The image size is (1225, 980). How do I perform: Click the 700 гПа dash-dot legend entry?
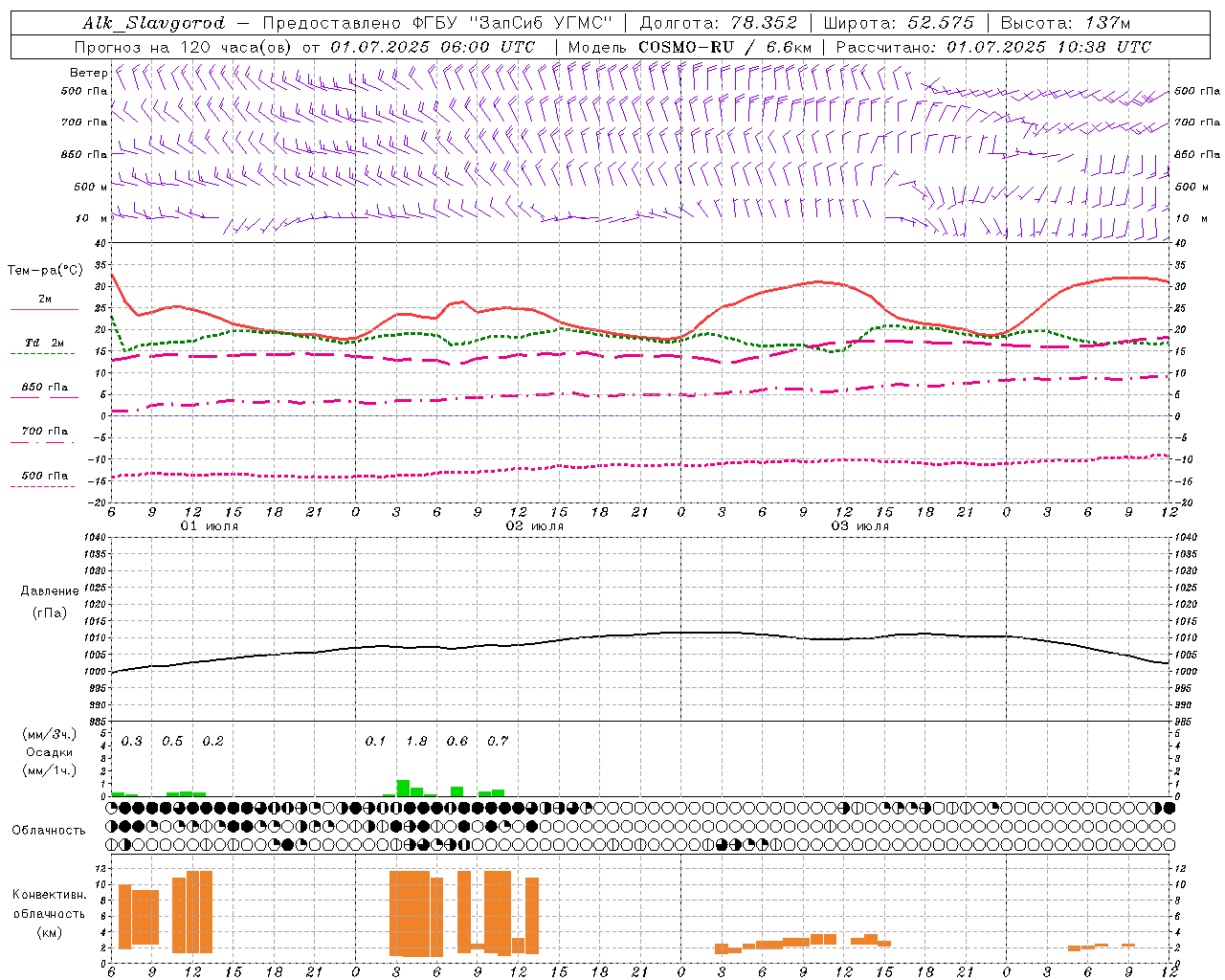tap(44, 433)
